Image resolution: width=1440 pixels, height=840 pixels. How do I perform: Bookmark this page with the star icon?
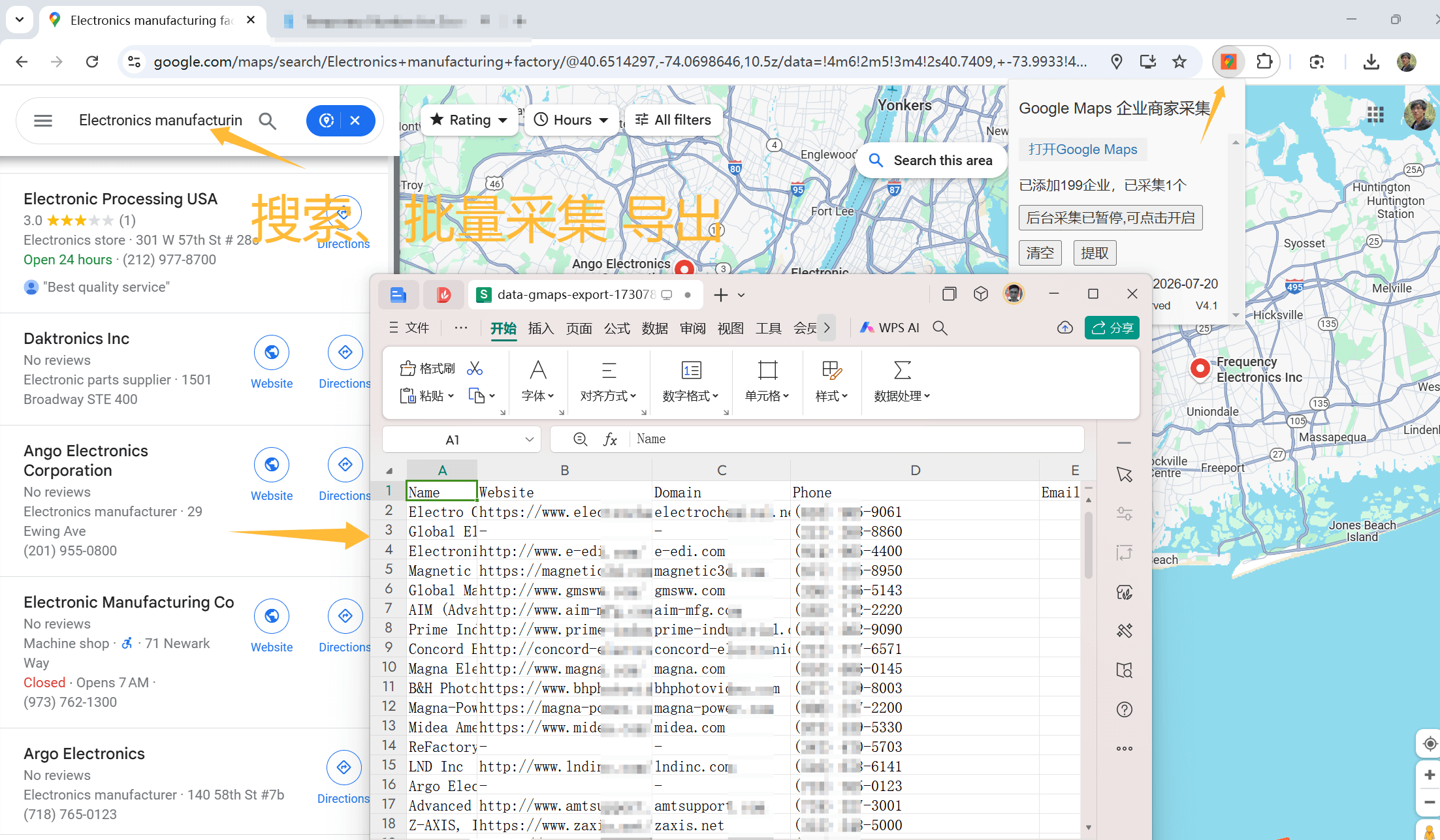point(1179,62)
